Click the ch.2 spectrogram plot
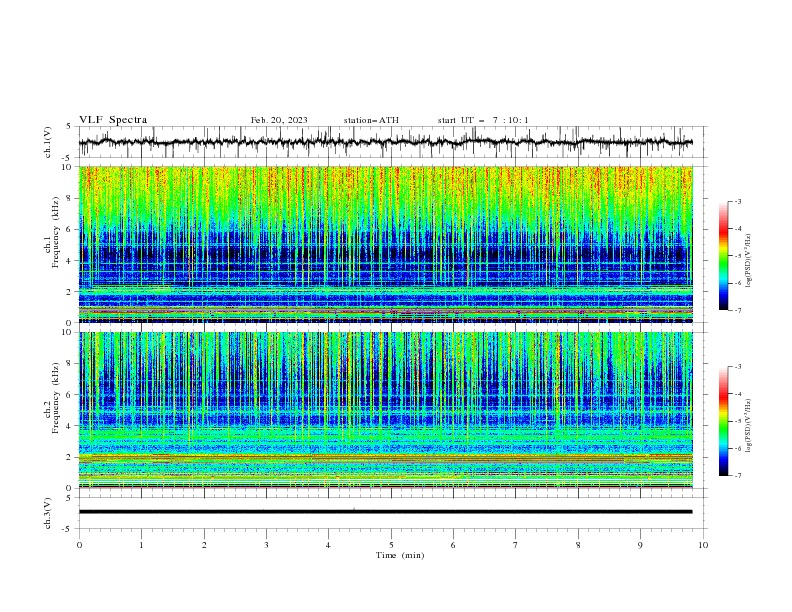 [386, 410]
